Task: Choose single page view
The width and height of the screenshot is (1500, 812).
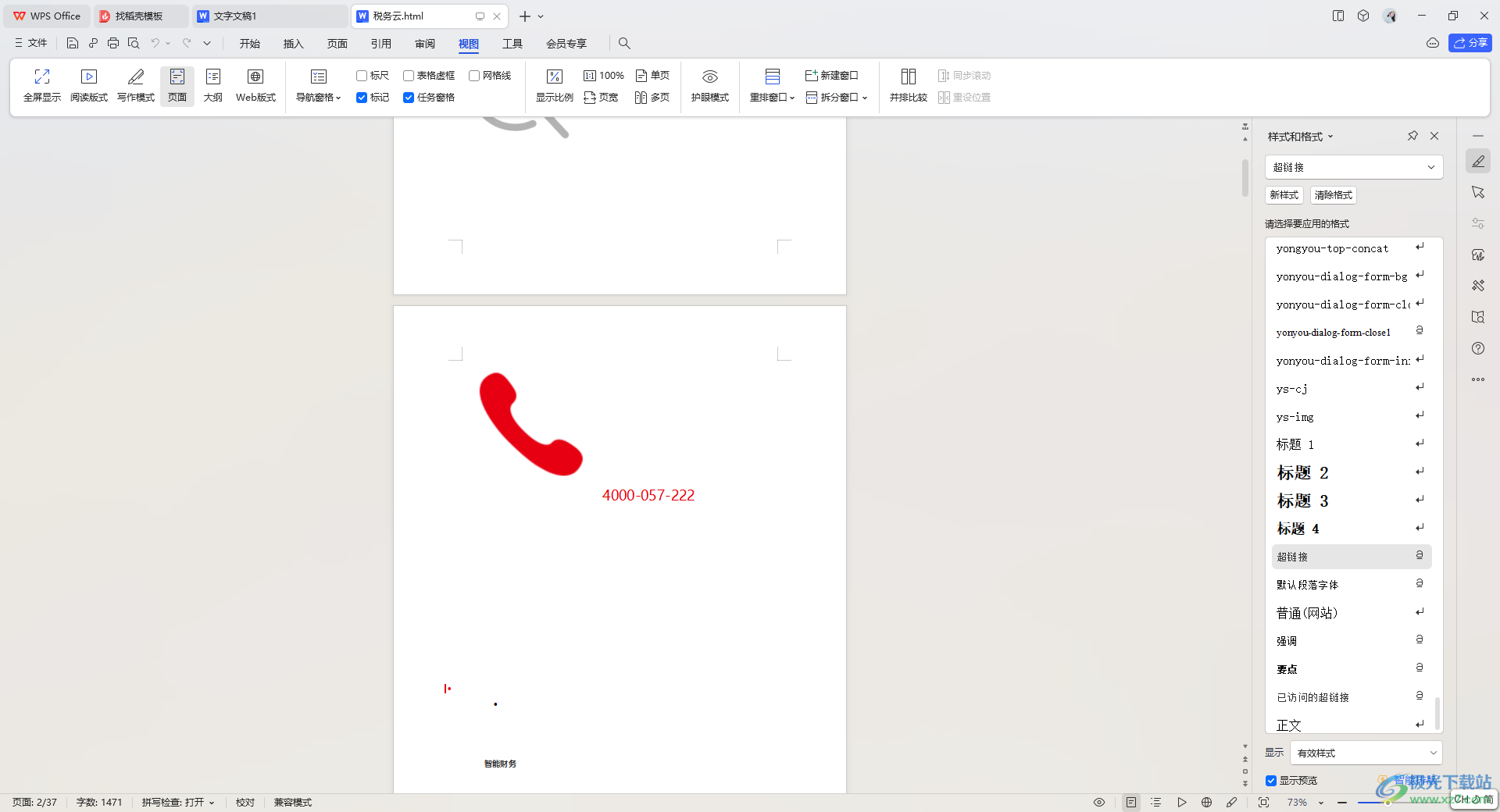Action: pos(653,76)
